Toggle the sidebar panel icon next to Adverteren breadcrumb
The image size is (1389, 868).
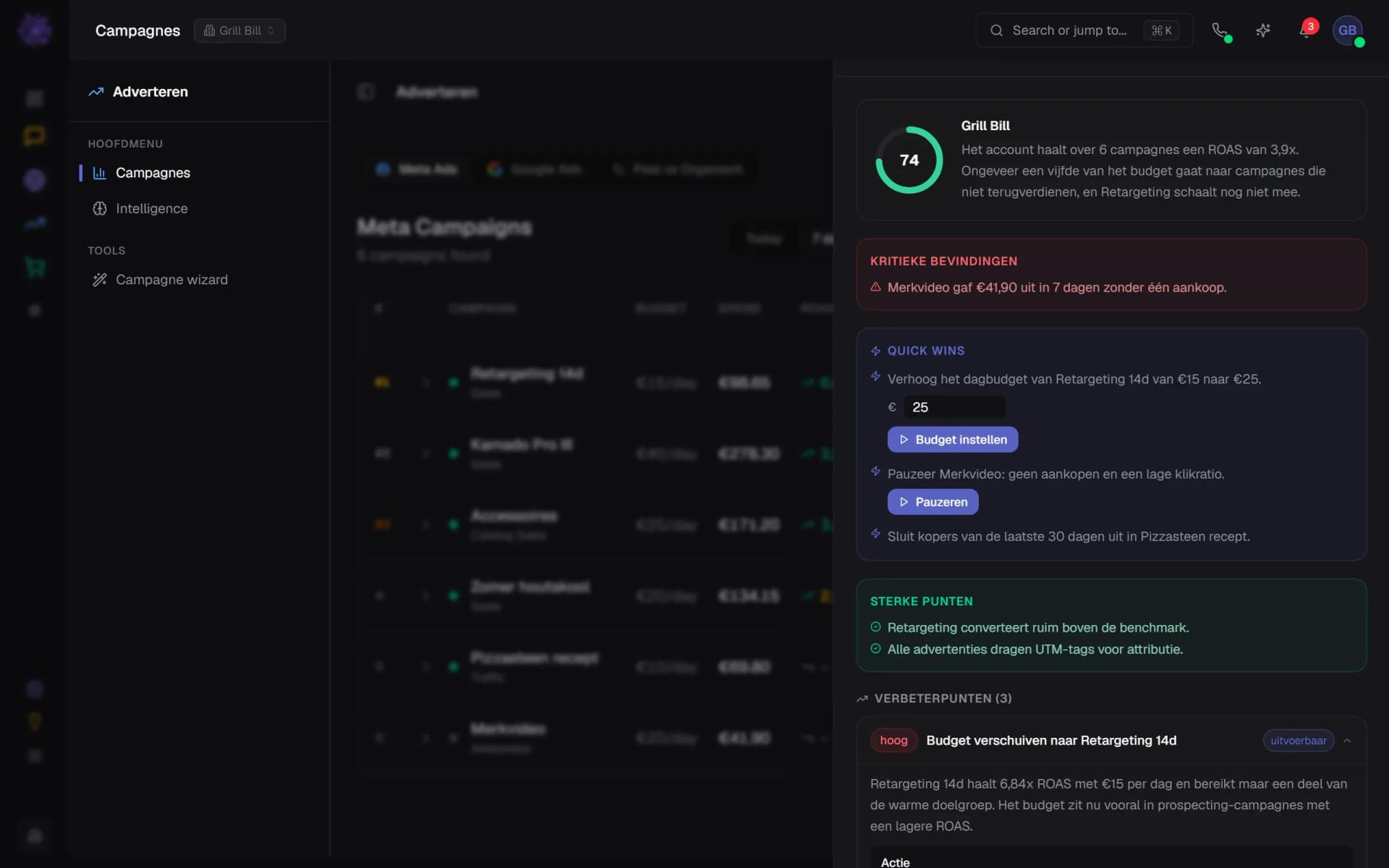[x=366, y=92]
